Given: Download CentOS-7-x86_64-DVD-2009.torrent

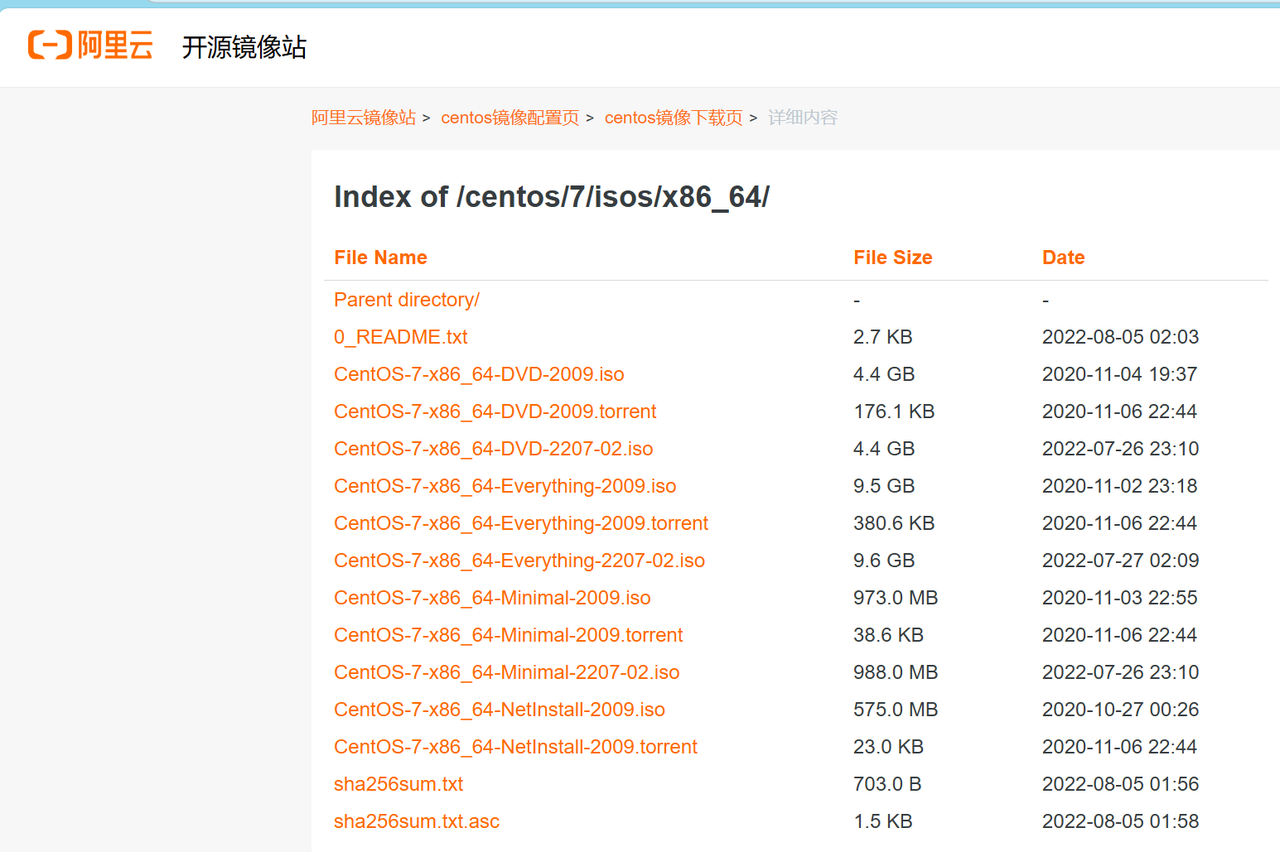Looking at the screenshot, I should [495, 411].
